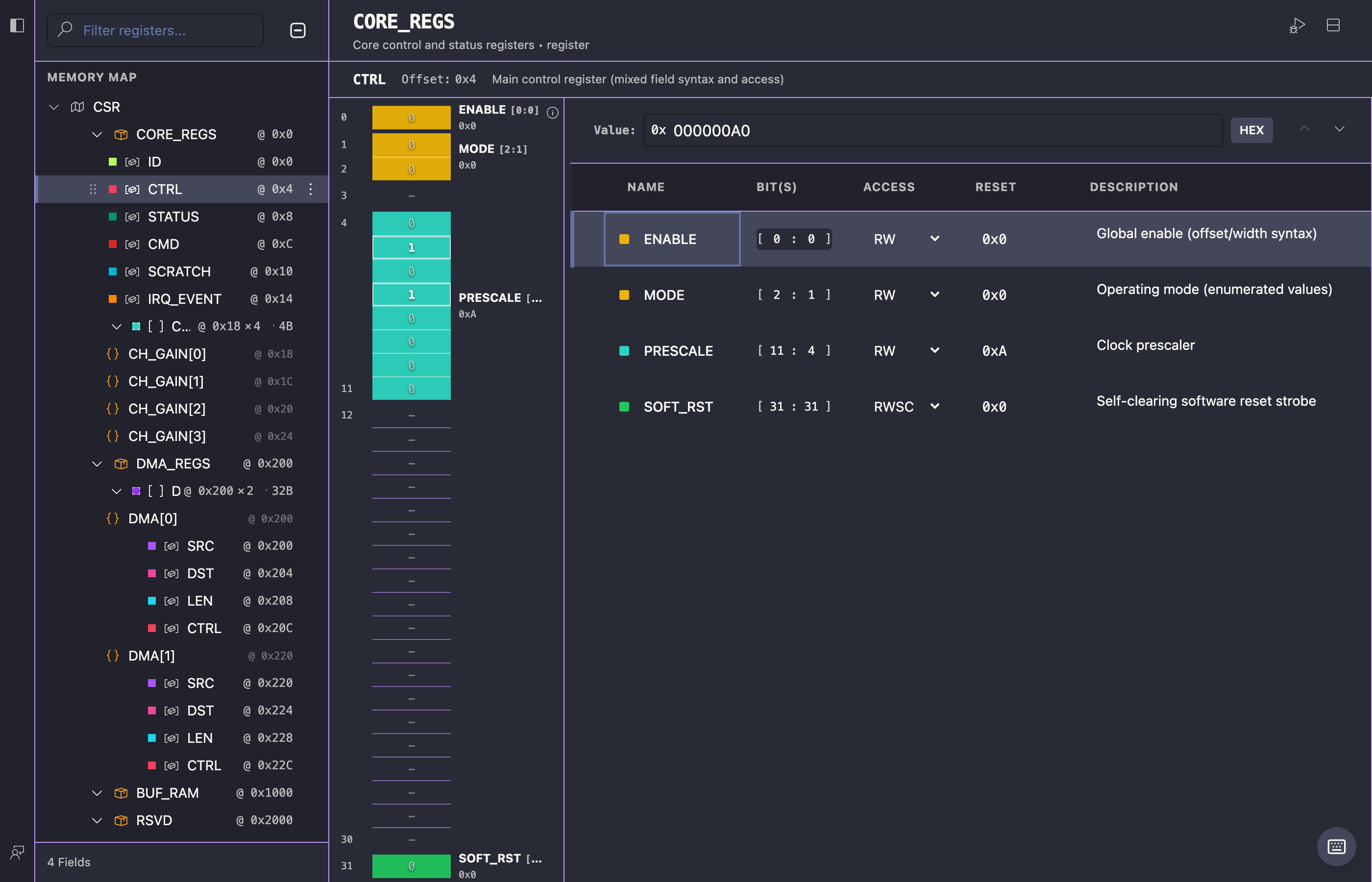Select the IRQ_EVENT register
Viewport: 1372px width, 882px height.
point(182,299)
